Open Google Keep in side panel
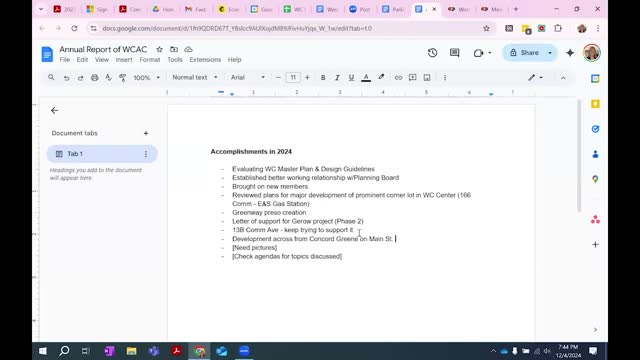The height and width of the screenshot is (360, 640). pos(595,104)
